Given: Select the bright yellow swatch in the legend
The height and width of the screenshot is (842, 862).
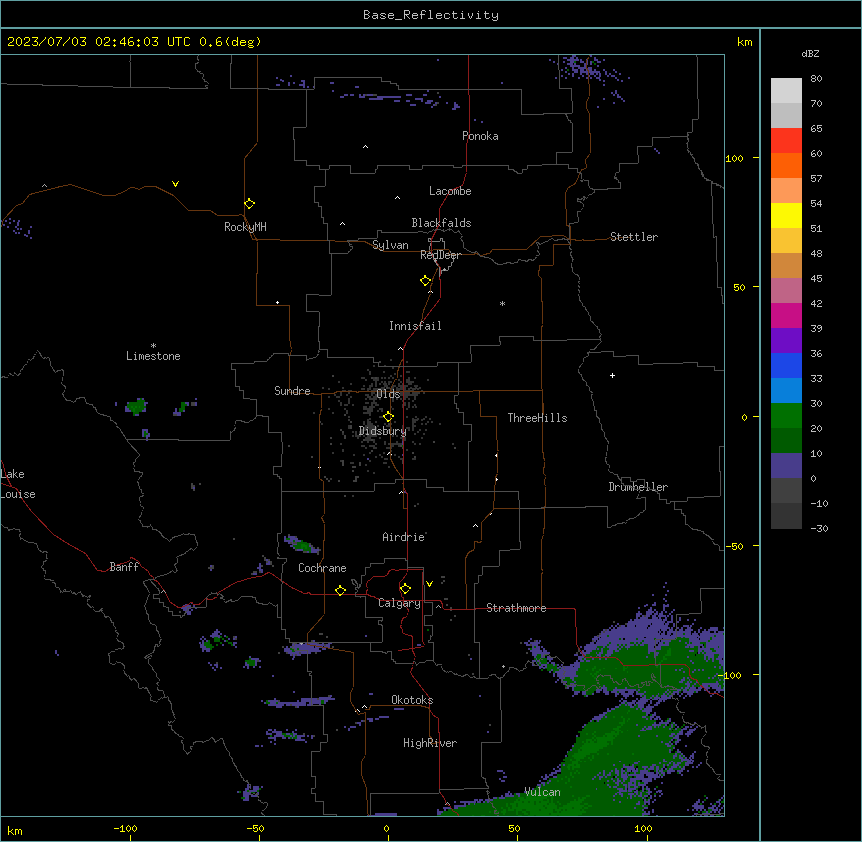Looking at the screenshot, I should click(786, 215).
